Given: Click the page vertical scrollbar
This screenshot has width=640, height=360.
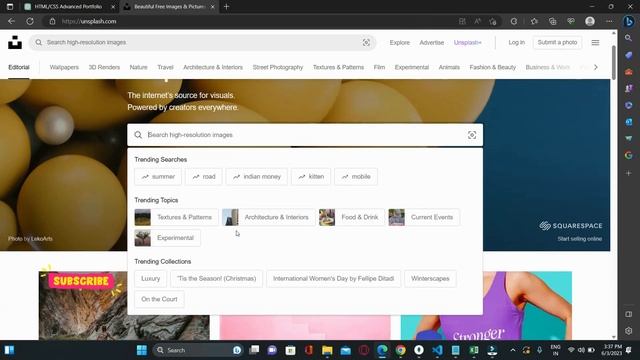Looking at the screenshot, I should (613, 62).
